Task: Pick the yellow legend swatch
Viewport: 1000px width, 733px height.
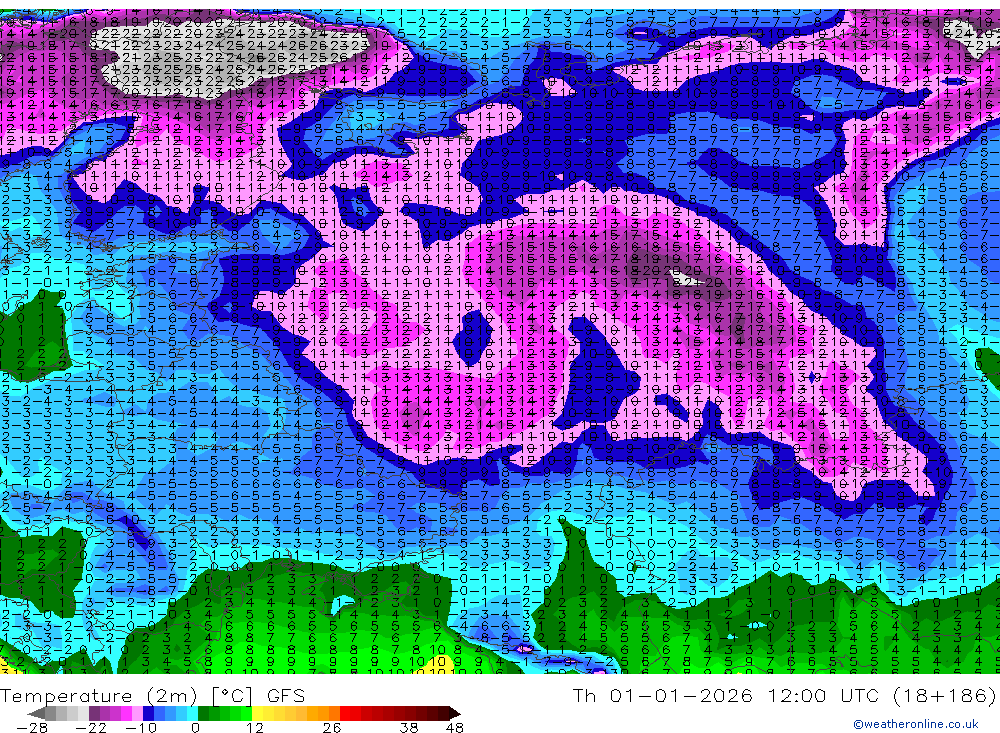Action: tap(258, 714)
